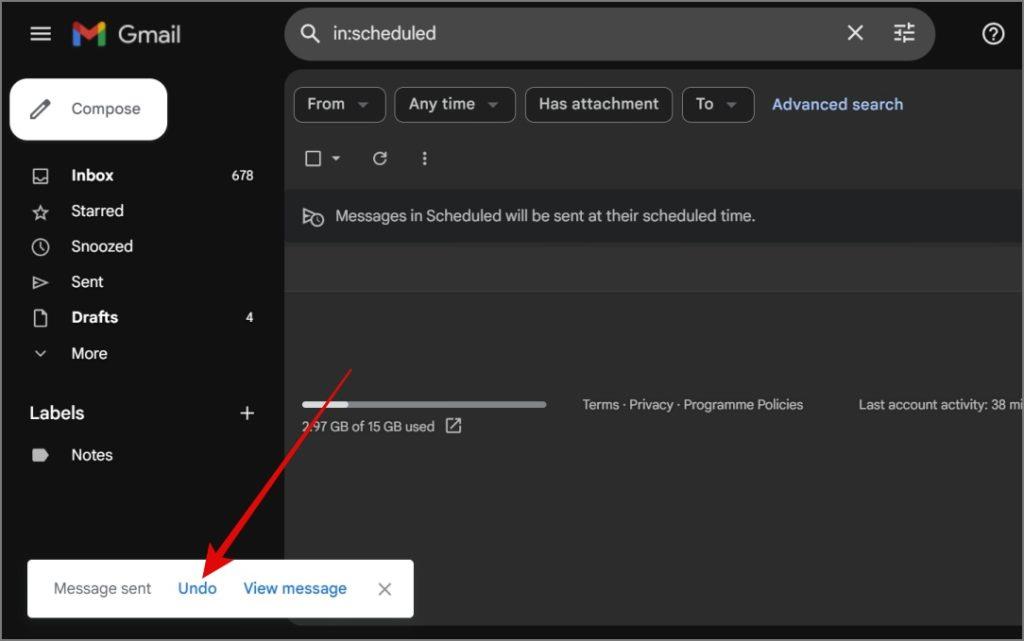Open the three-dot more options menu
The width and height of the screenshot is (1024, 641).
click(424, 159)
